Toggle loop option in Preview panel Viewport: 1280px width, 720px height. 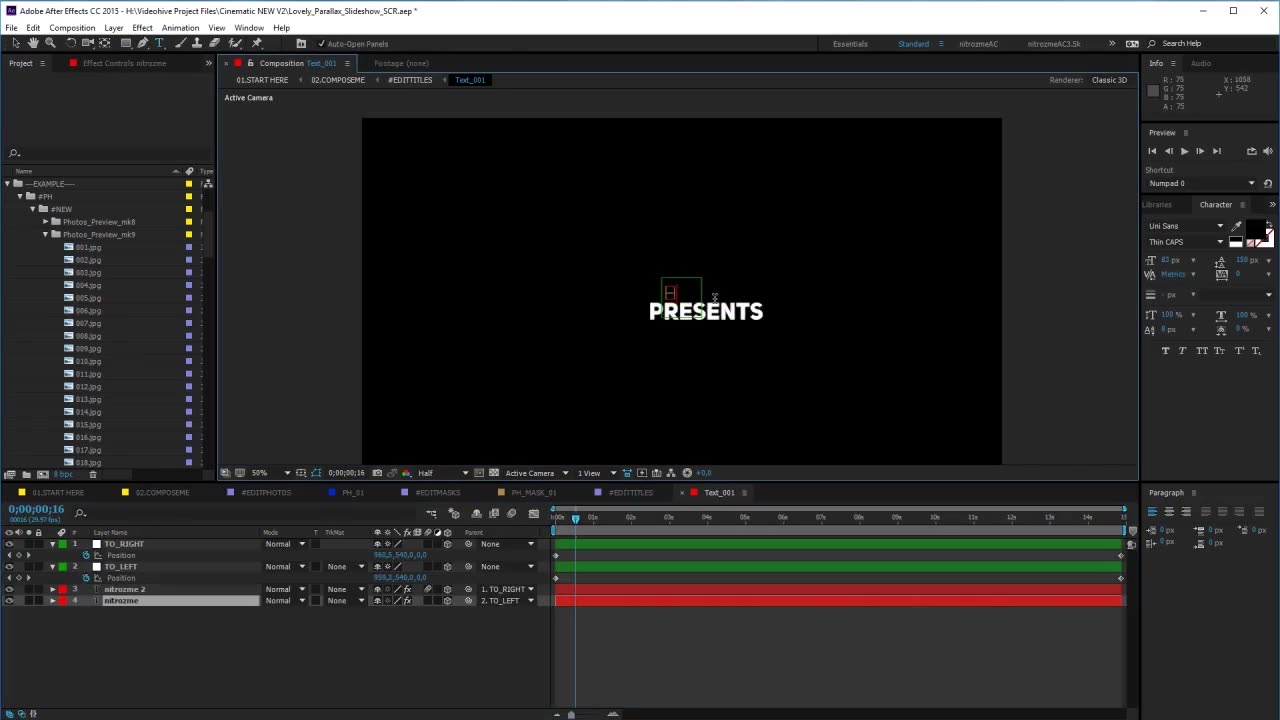coord(1251,151)
